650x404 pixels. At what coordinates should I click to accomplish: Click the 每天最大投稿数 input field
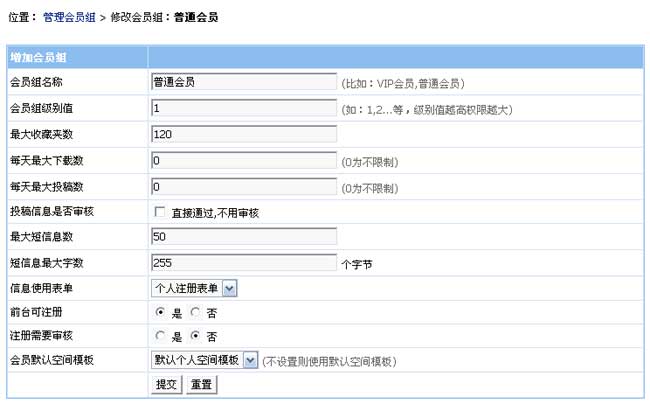(x=244, y=186)
